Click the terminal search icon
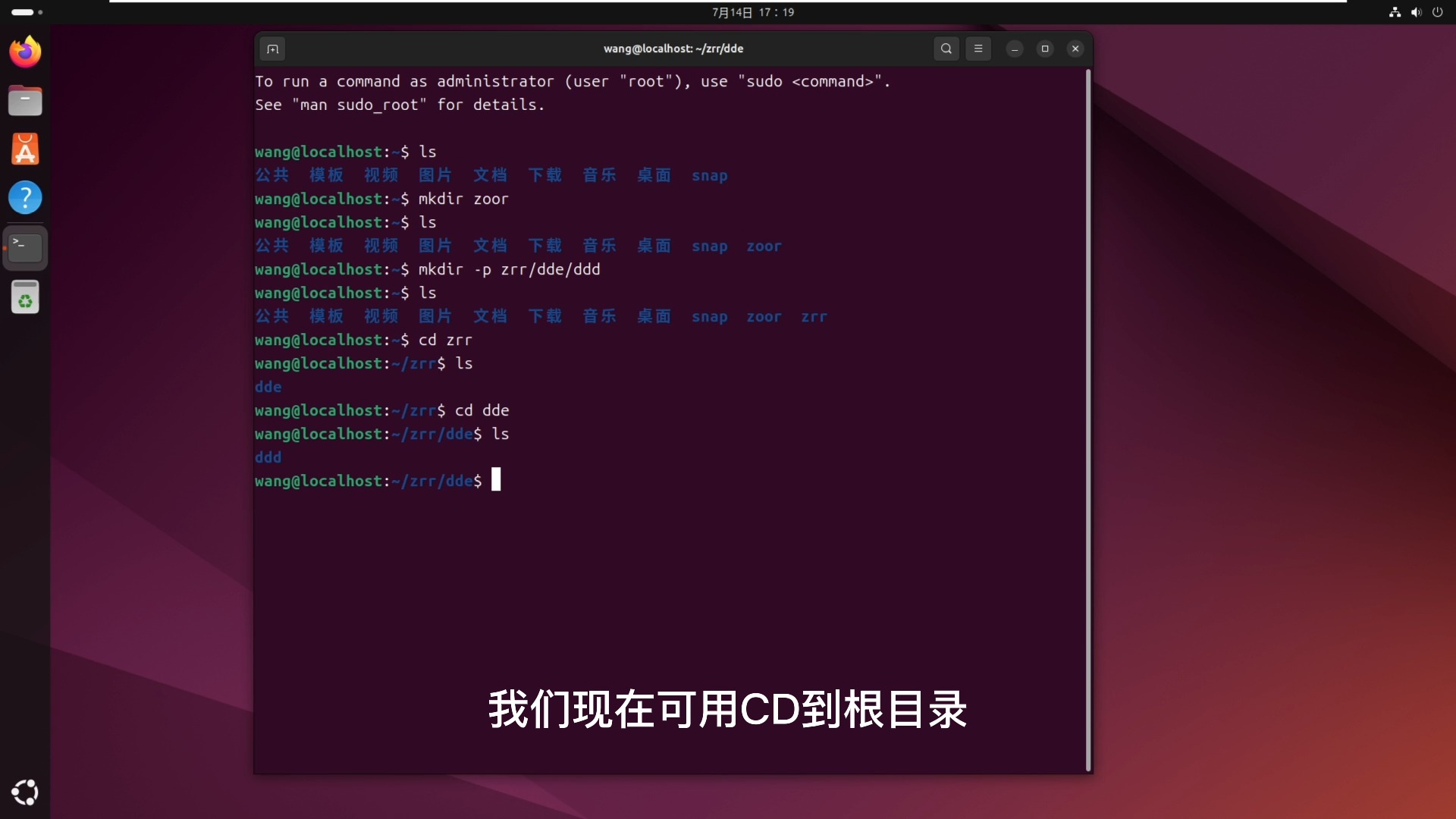 (946, 49)
